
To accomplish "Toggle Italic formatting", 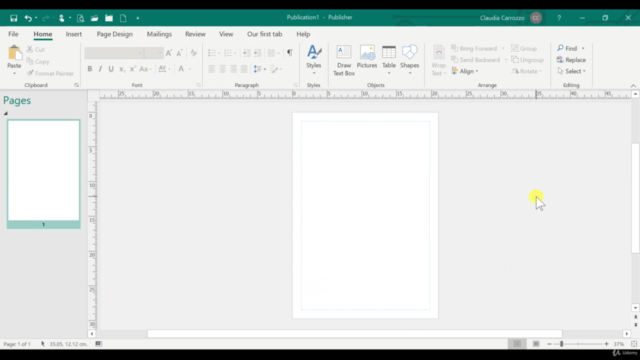I will coord(100,69).
